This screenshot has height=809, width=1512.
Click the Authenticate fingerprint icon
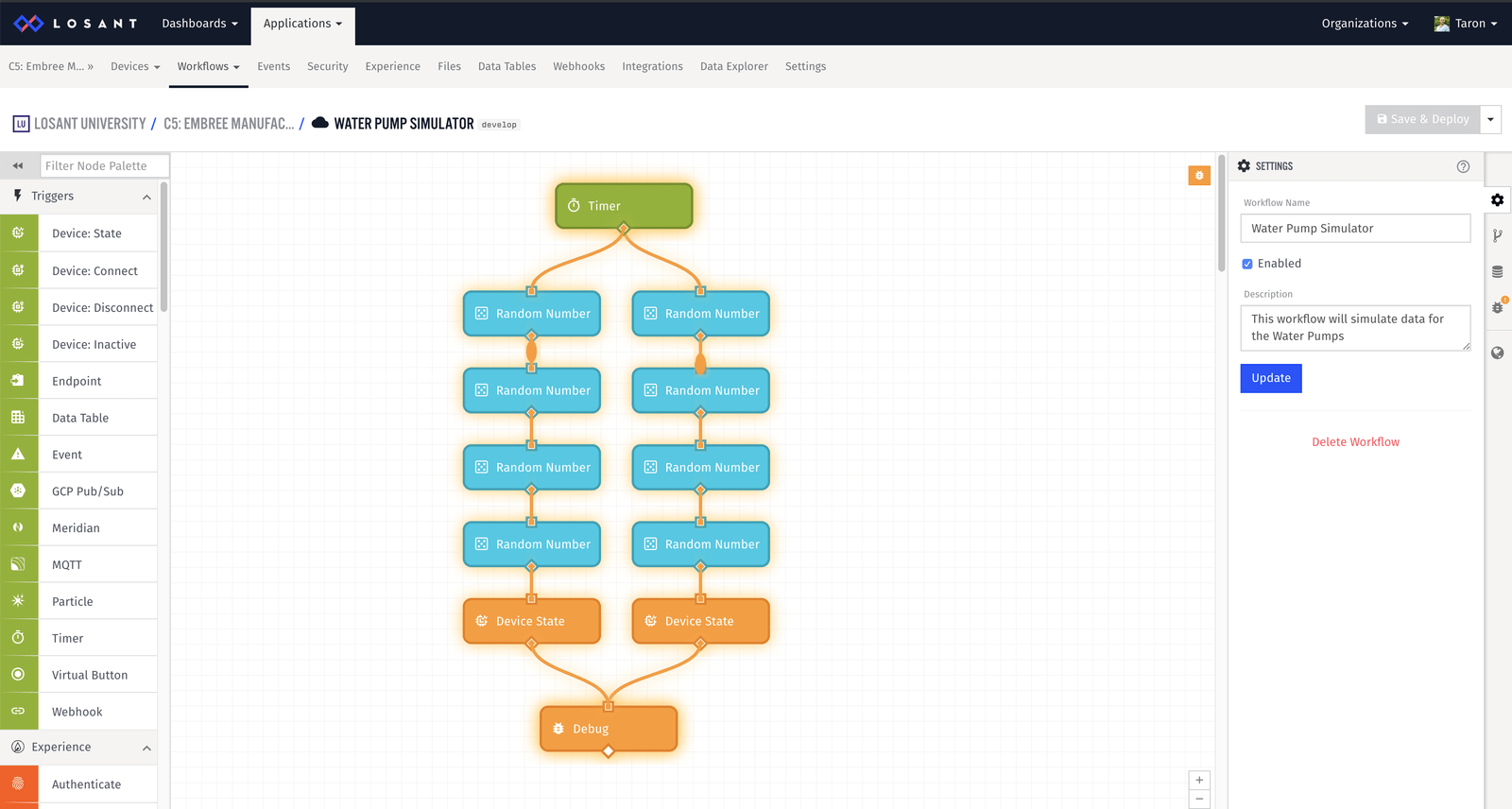click(19, 783)
